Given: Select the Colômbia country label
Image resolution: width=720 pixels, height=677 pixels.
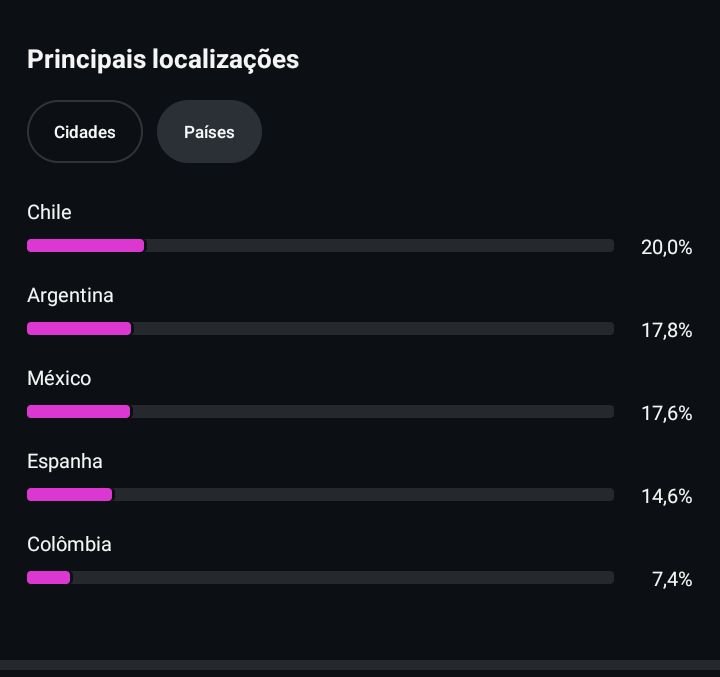Looking at the screenshot, I should [x=69, y=544].
